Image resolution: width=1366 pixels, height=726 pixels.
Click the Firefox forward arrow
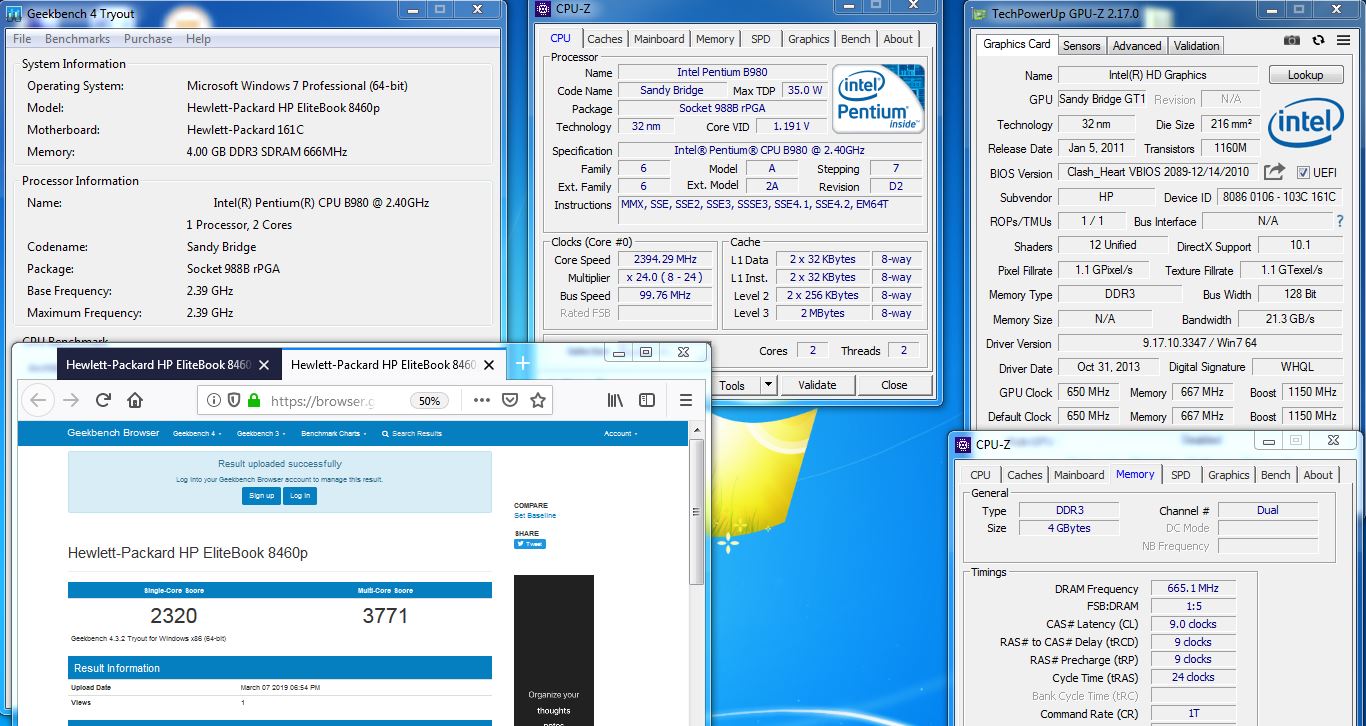[x=70, y=400]
